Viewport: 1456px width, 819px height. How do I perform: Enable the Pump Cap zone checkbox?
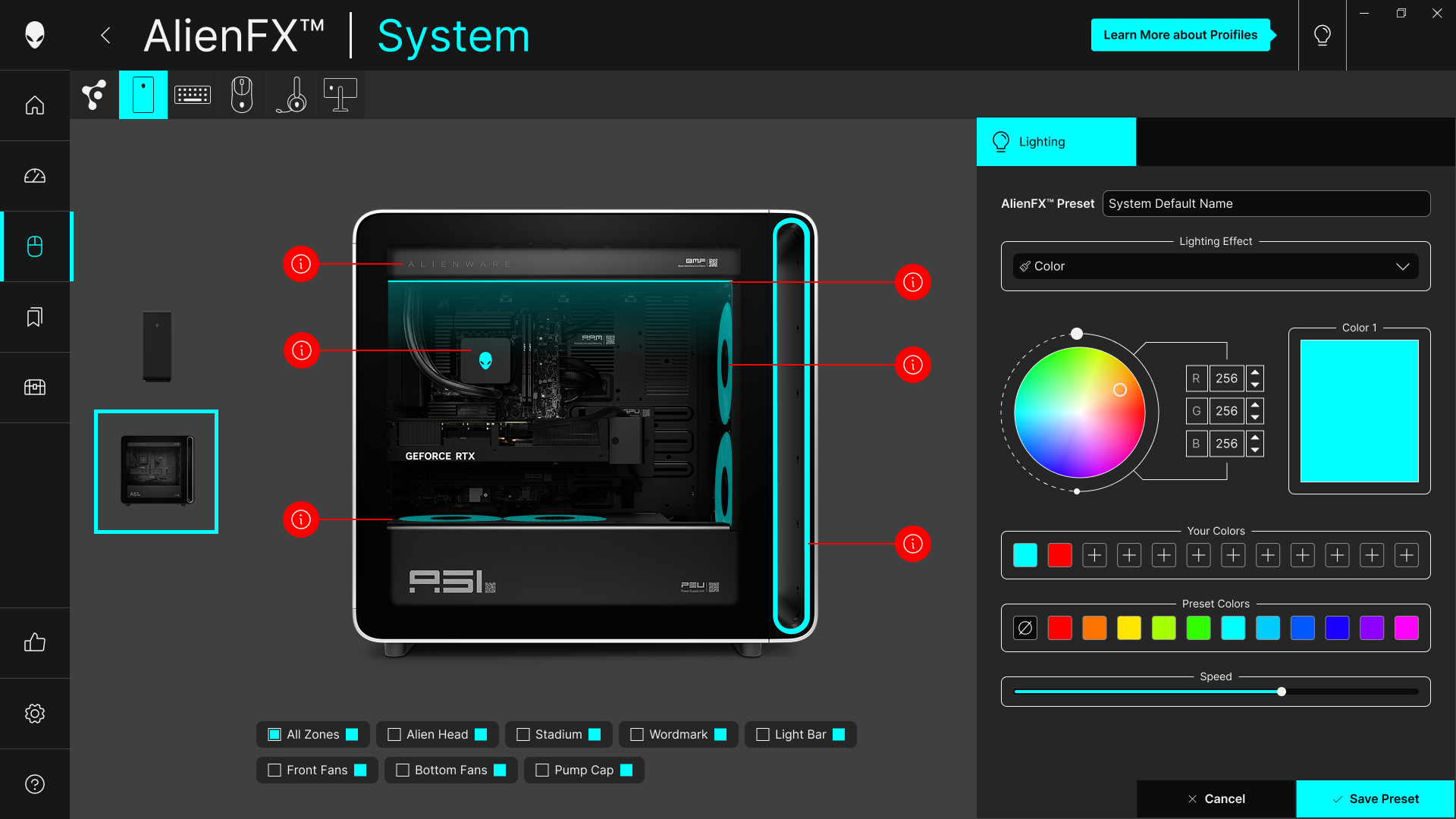coord(542,770)
